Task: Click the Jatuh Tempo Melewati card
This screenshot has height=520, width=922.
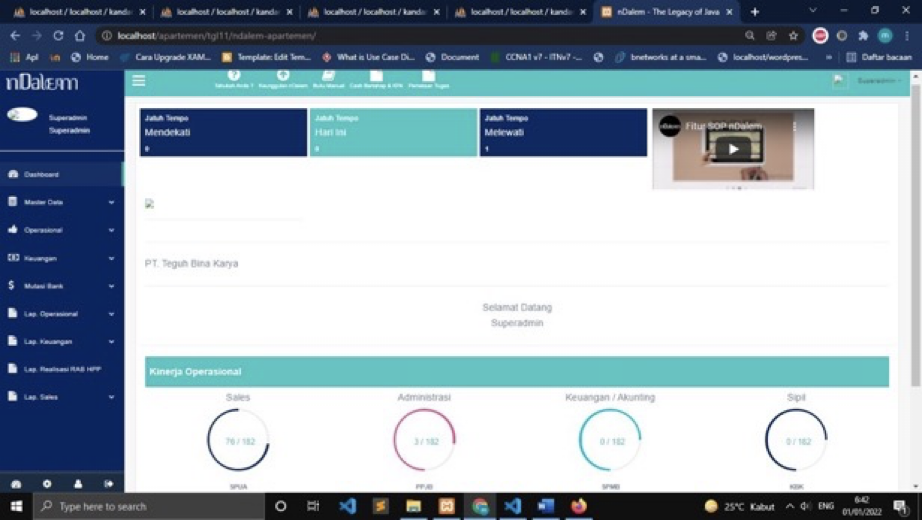Action: click(563, 133)
